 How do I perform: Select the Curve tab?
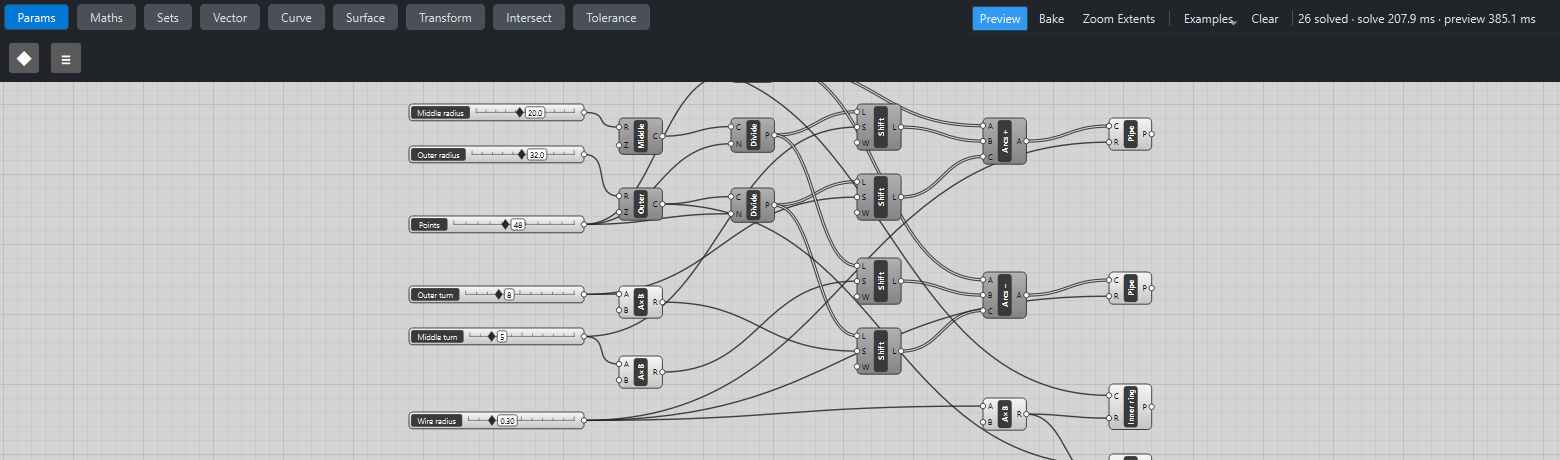tap(296, 18)
